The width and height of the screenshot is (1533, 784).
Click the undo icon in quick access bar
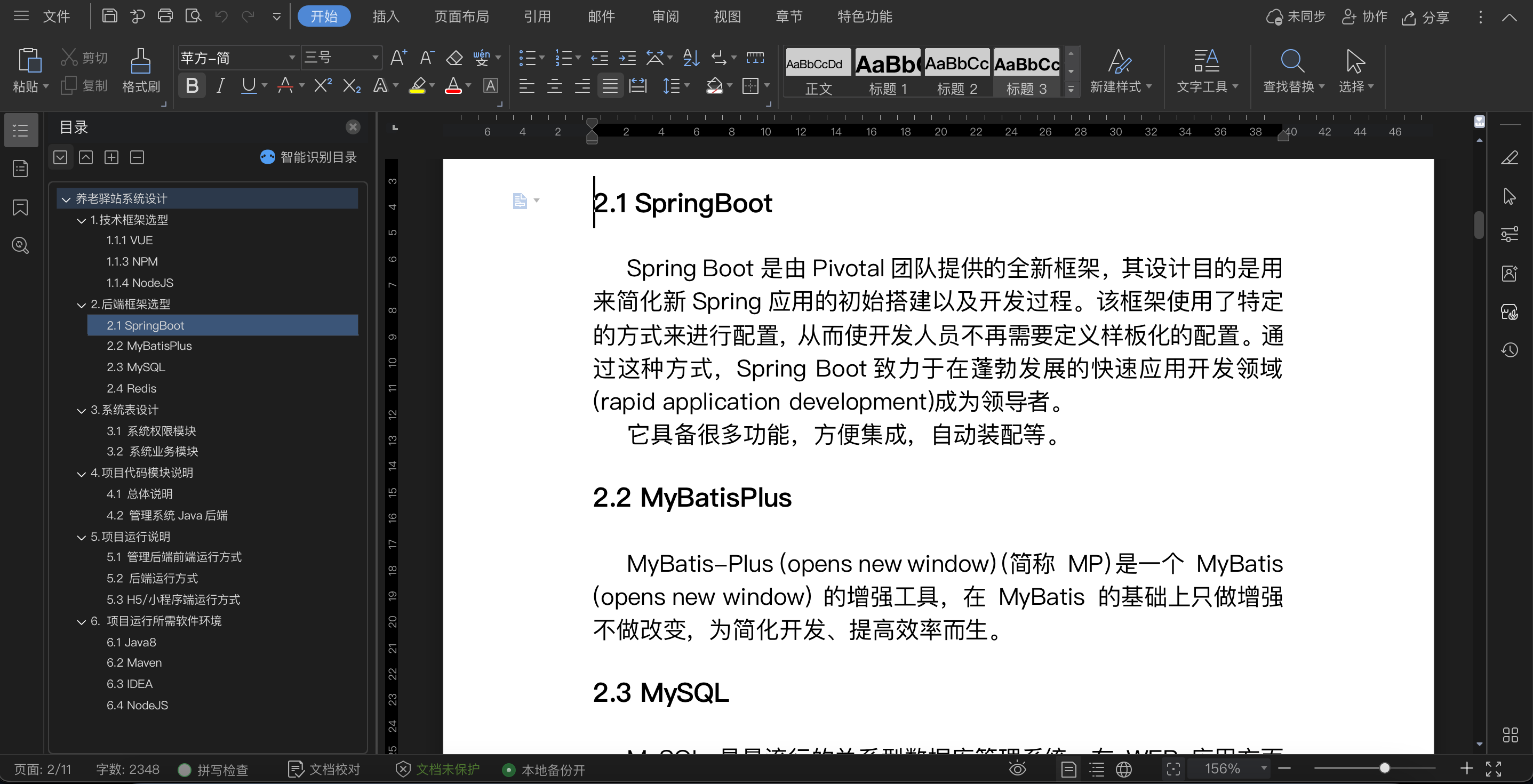(221, 17)
